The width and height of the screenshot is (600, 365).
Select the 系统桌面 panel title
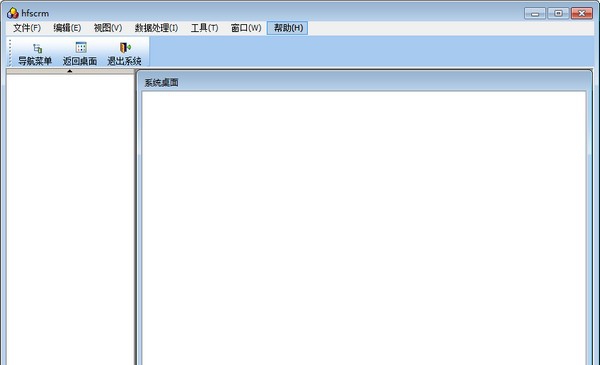pyautogui.click(x=161, y=83)
